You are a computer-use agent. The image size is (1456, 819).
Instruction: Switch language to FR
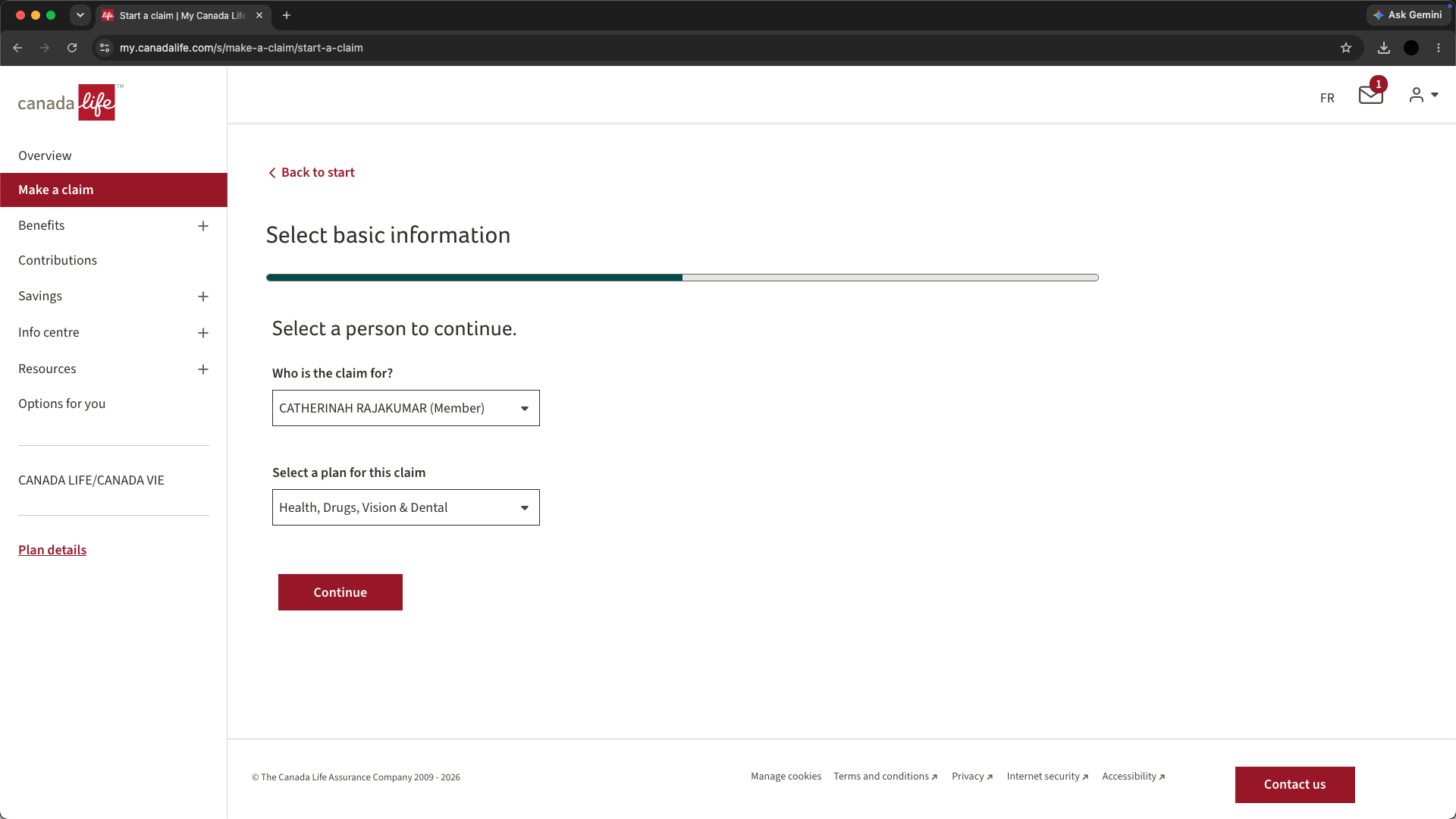pos(1327,98)
